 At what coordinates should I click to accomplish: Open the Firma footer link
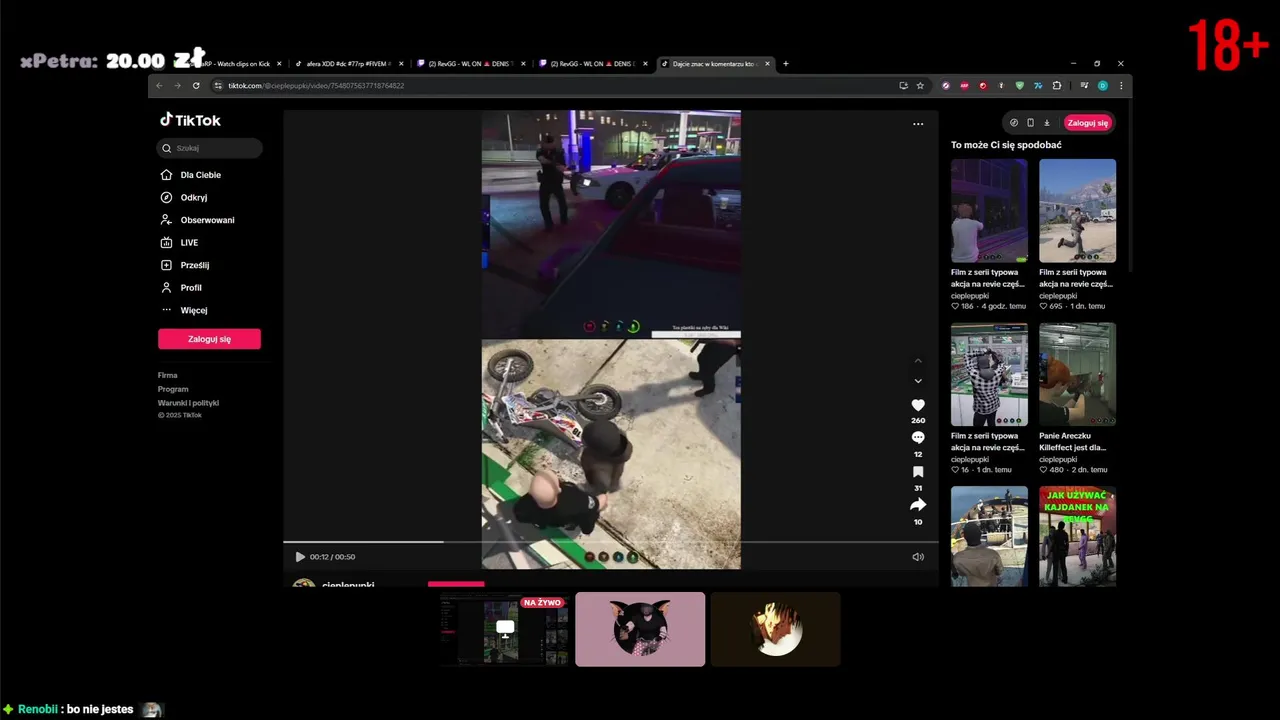[167, 375]
